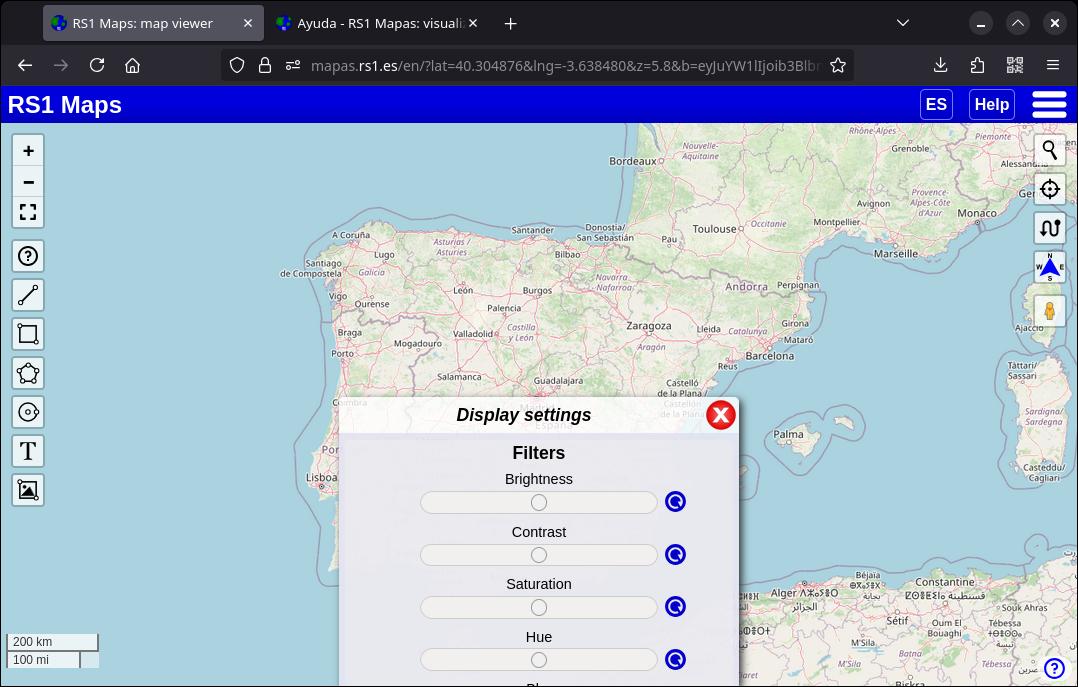
Task: Select the image insert tool
Action: click(x=28, y=490)
